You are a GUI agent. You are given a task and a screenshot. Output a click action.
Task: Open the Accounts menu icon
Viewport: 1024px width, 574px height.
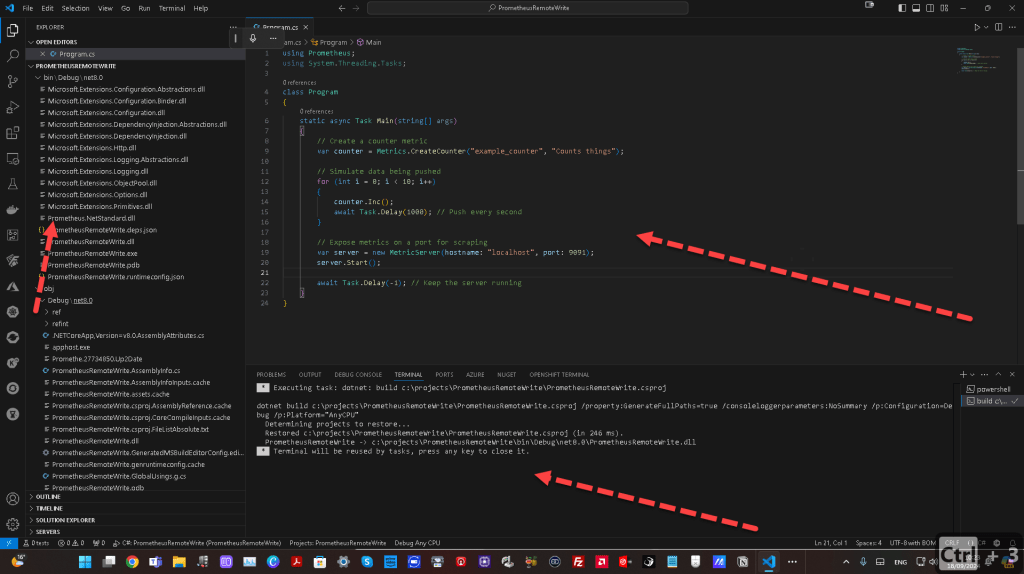[x=12, y=499]
